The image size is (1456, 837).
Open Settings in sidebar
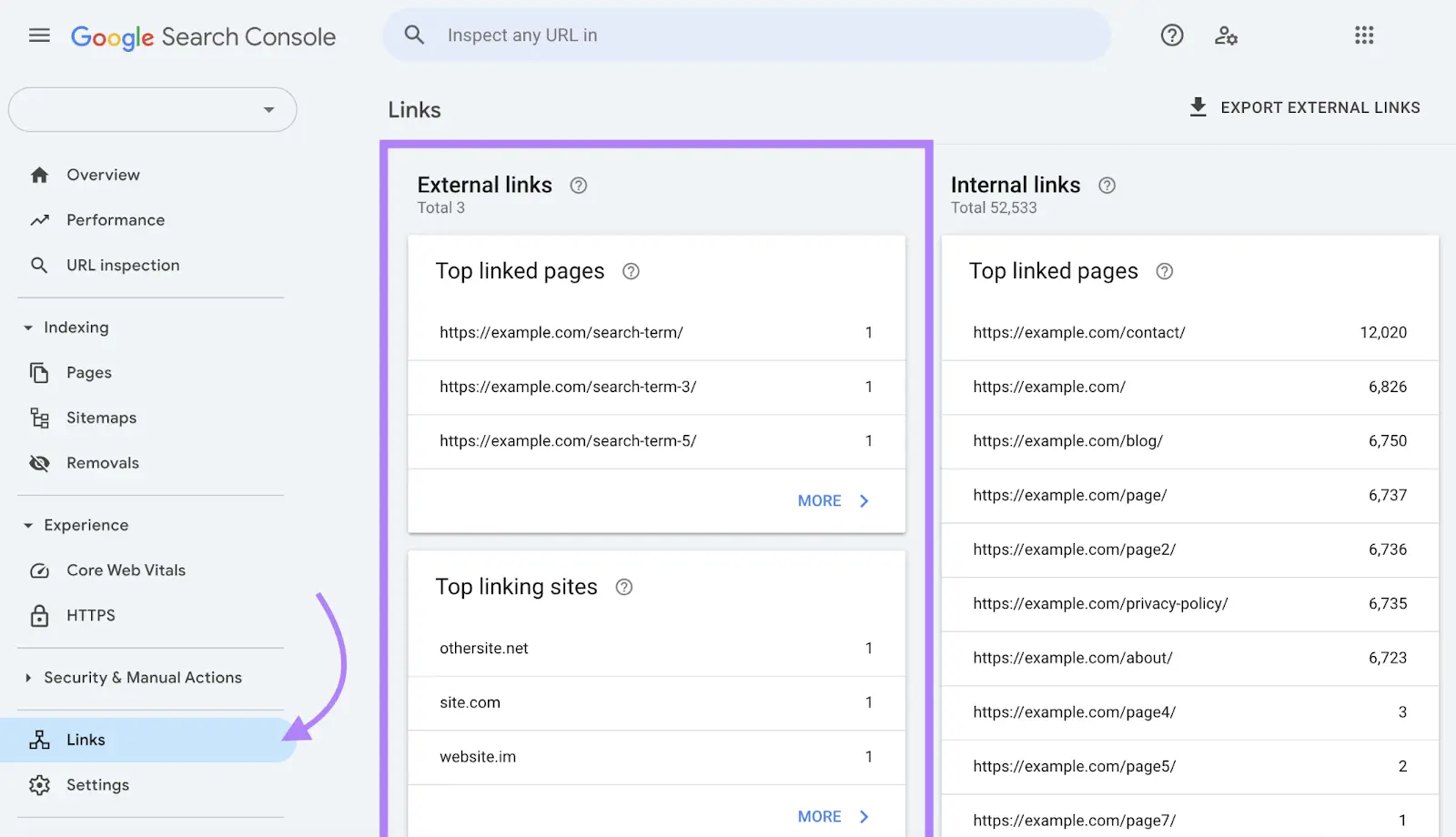pyautogui.click(x=97, y=785)
